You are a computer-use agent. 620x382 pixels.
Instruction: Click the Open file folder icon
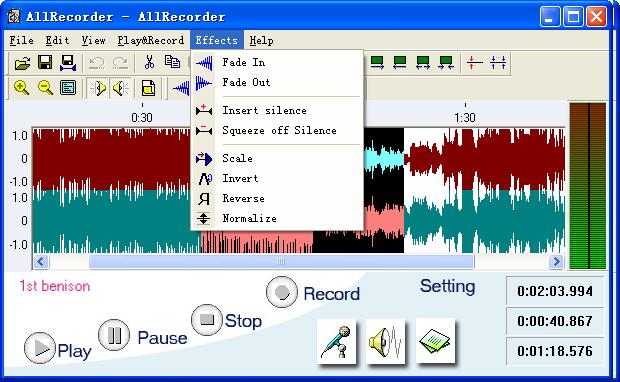tap(22, 63)
